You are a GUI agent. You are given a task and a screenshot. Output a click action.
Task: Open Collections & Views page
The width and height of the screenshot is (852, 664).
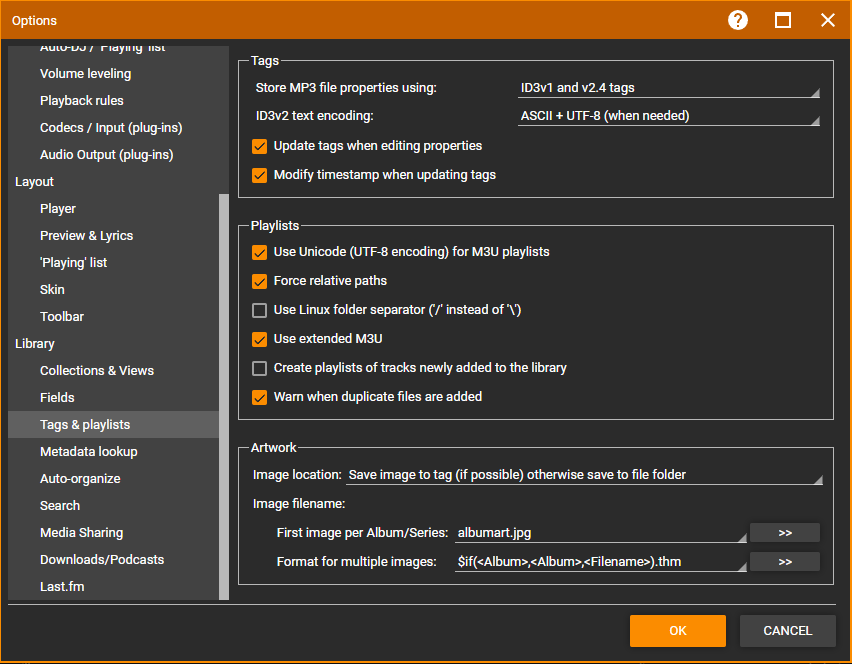pos(113,371)
